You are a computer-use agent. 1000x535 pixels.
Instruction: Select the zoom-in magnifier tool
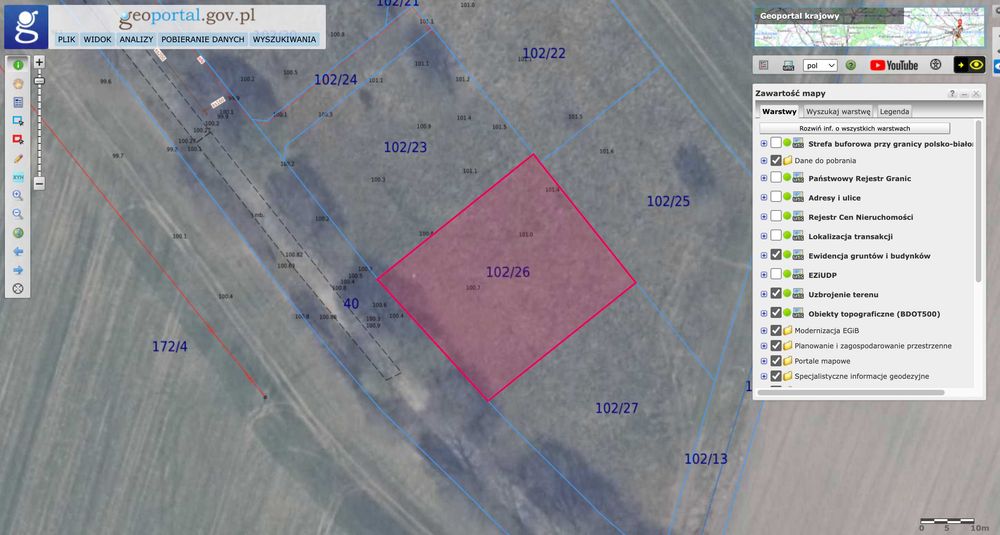(18, 195)
